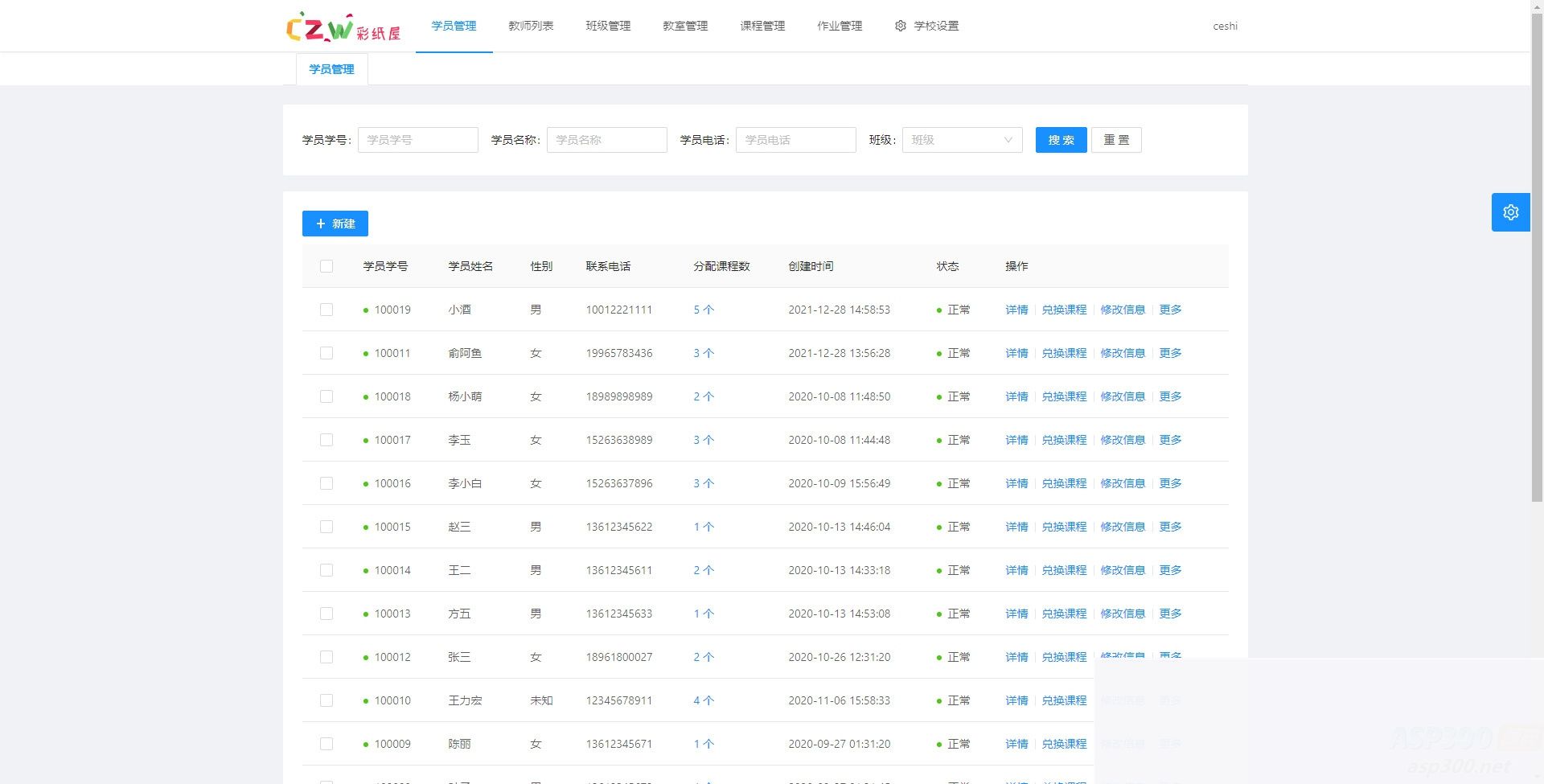The width and height of the screenshot is (1544, 784).
Task: Open 更多 options for student 方五
Action: click(1170, 613)
